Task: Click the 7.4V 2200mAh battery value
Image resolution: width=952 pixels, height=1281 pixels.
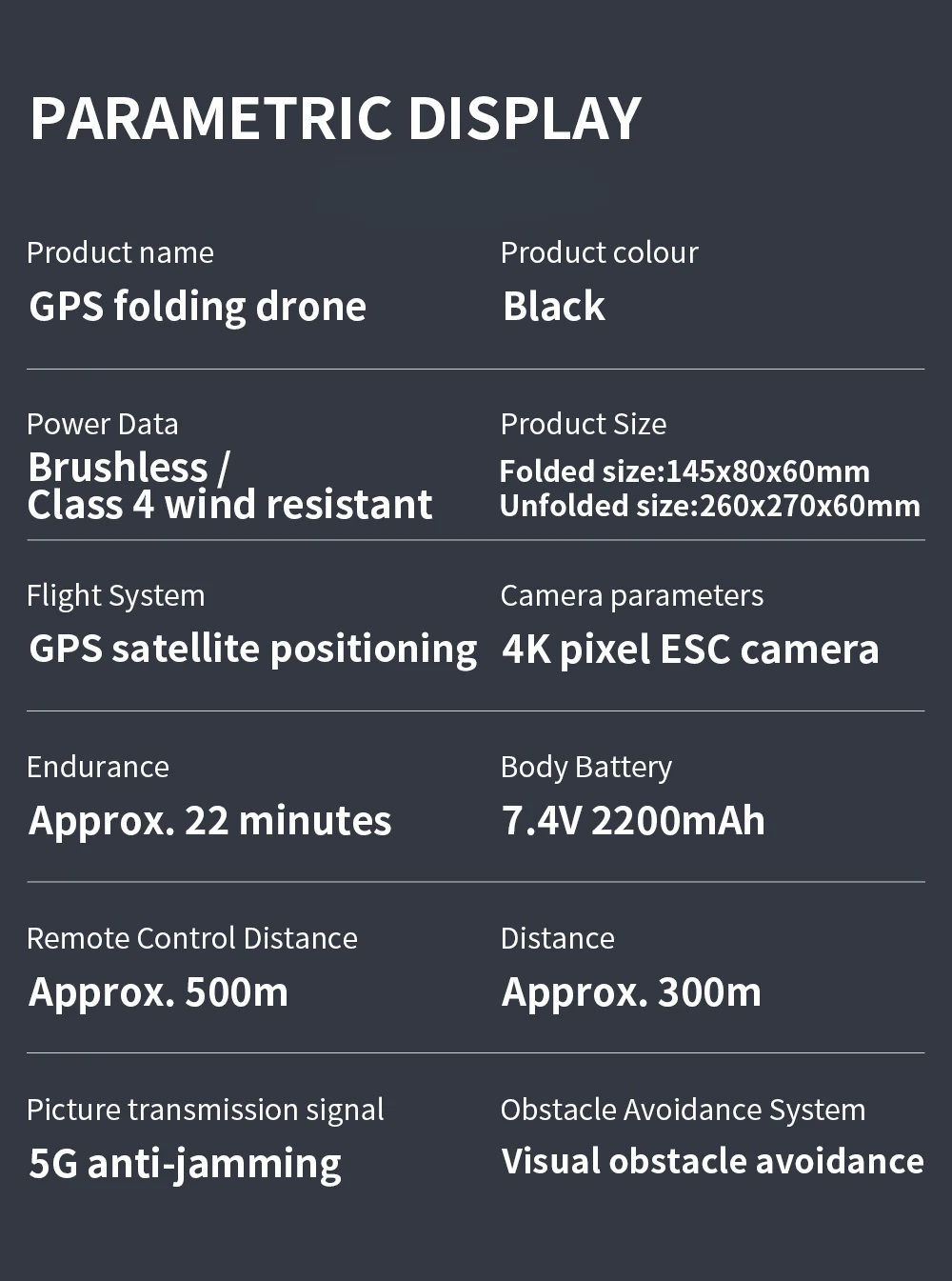Action: click(633, 821)
